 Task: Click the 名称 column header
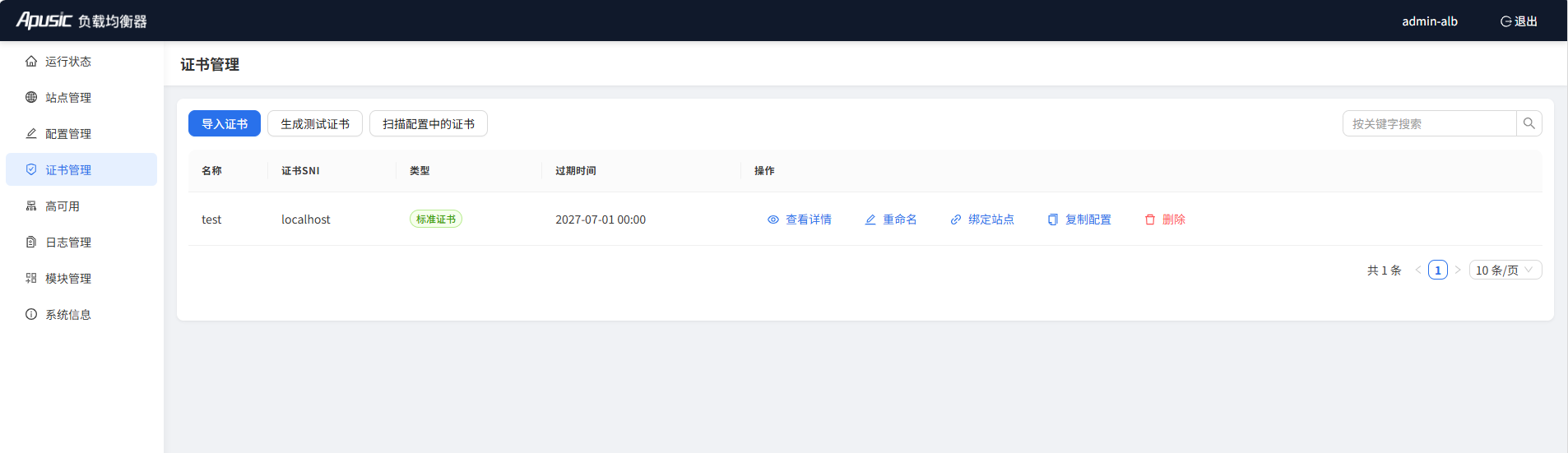(211, 171)
